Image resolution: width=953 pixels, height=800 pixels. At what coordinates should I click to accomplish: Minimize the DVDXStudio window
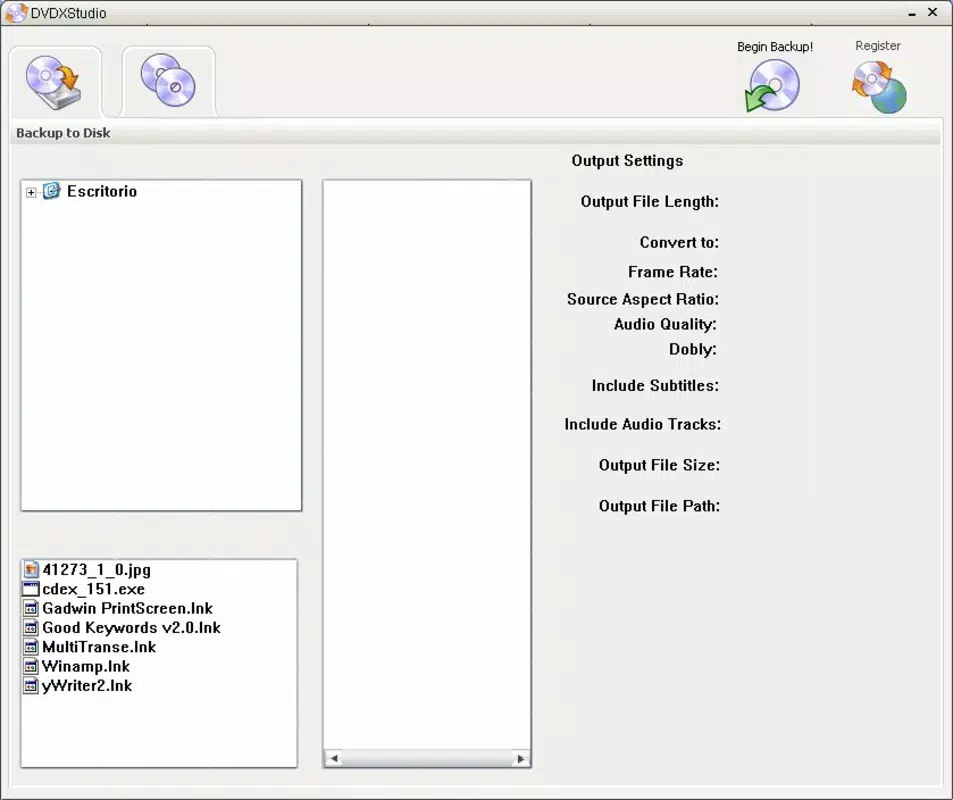click(912, 13)
